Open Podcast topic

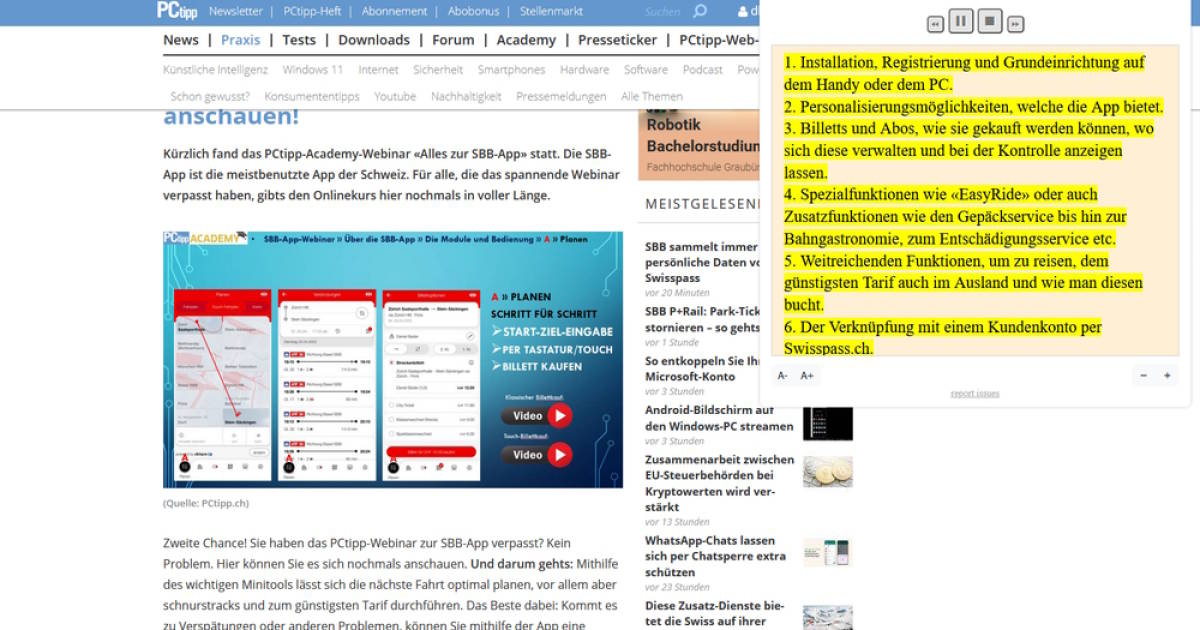703,70
